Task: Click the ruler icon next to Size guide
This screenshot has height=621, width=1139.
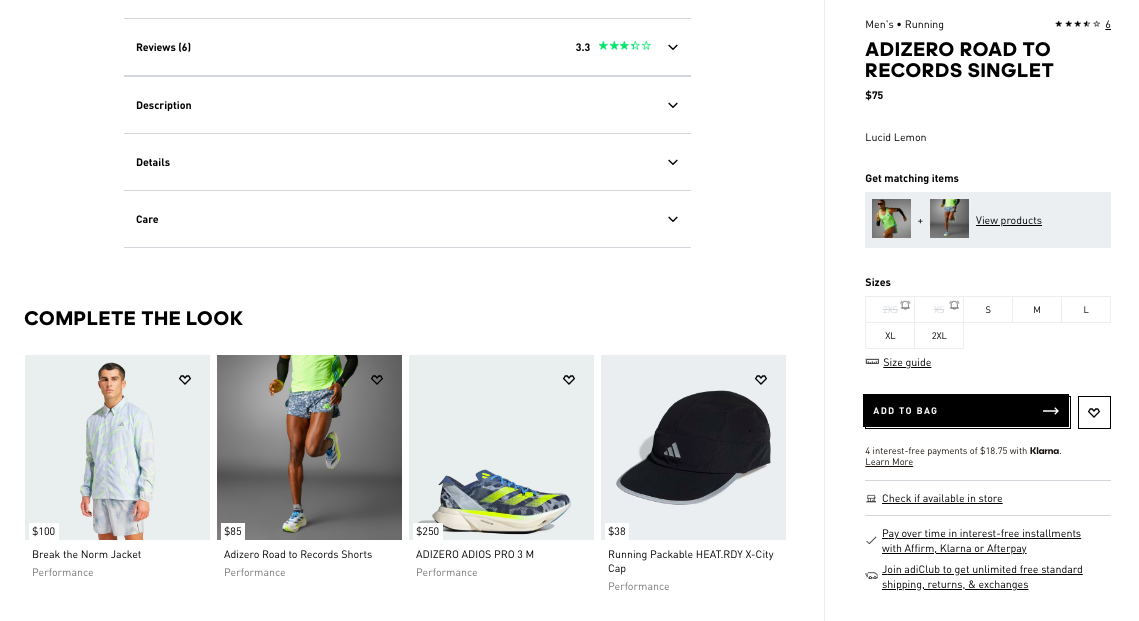Action: tap(872, 362)
